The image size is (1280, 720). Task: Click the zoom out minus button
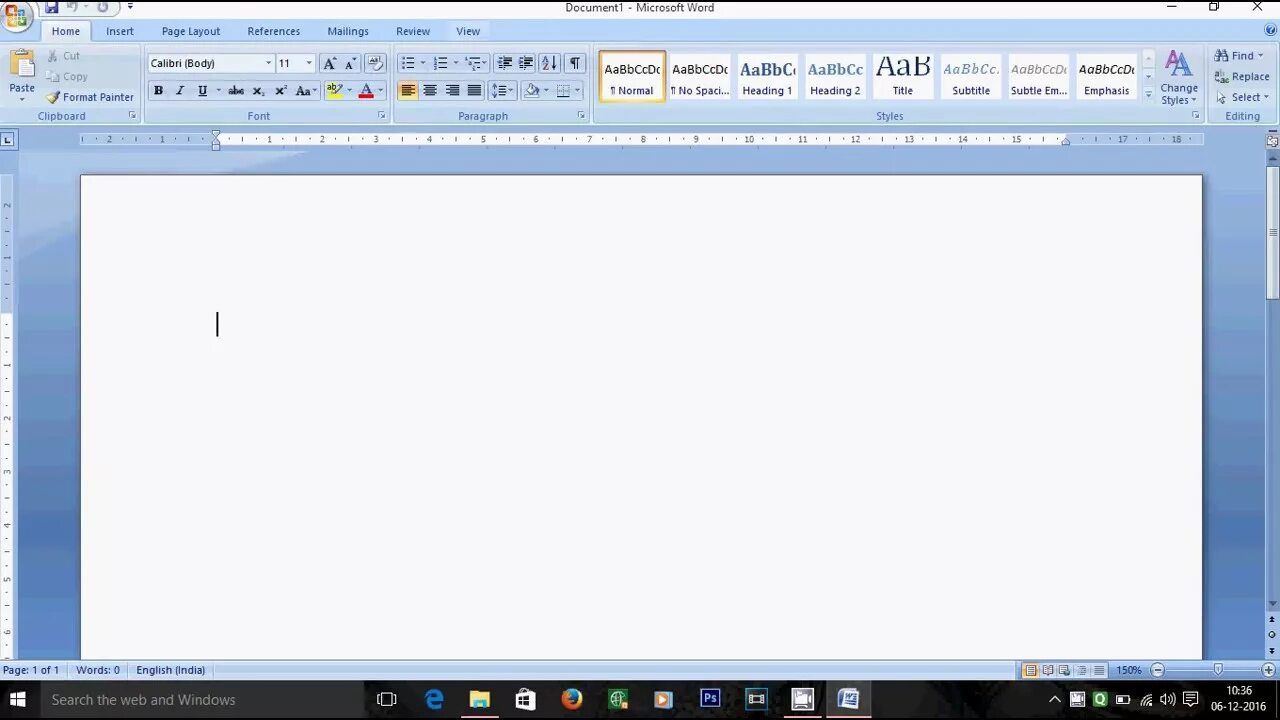pyautogui.click(x=1157, y=670)
